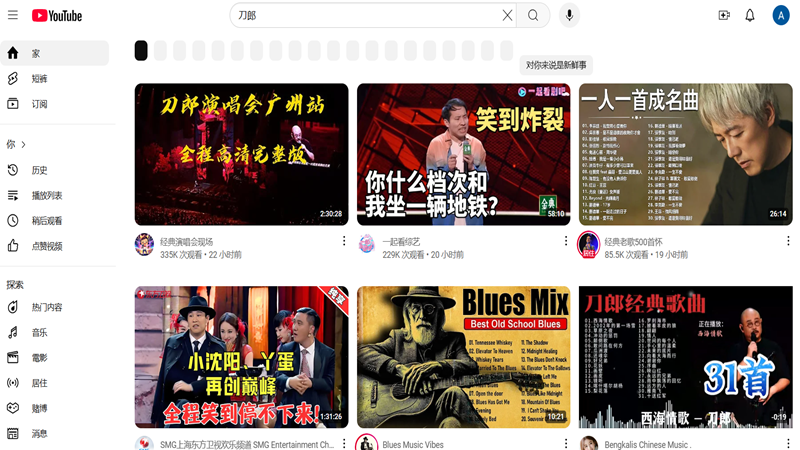Click the YouTube logo

point(57,15)
